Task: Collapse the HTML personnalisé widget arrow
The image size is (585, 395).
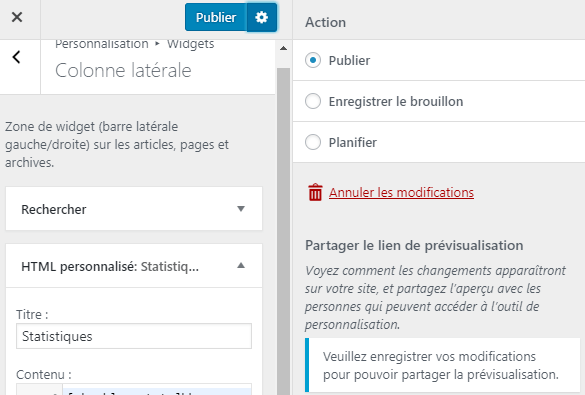Action: (241, 266)
